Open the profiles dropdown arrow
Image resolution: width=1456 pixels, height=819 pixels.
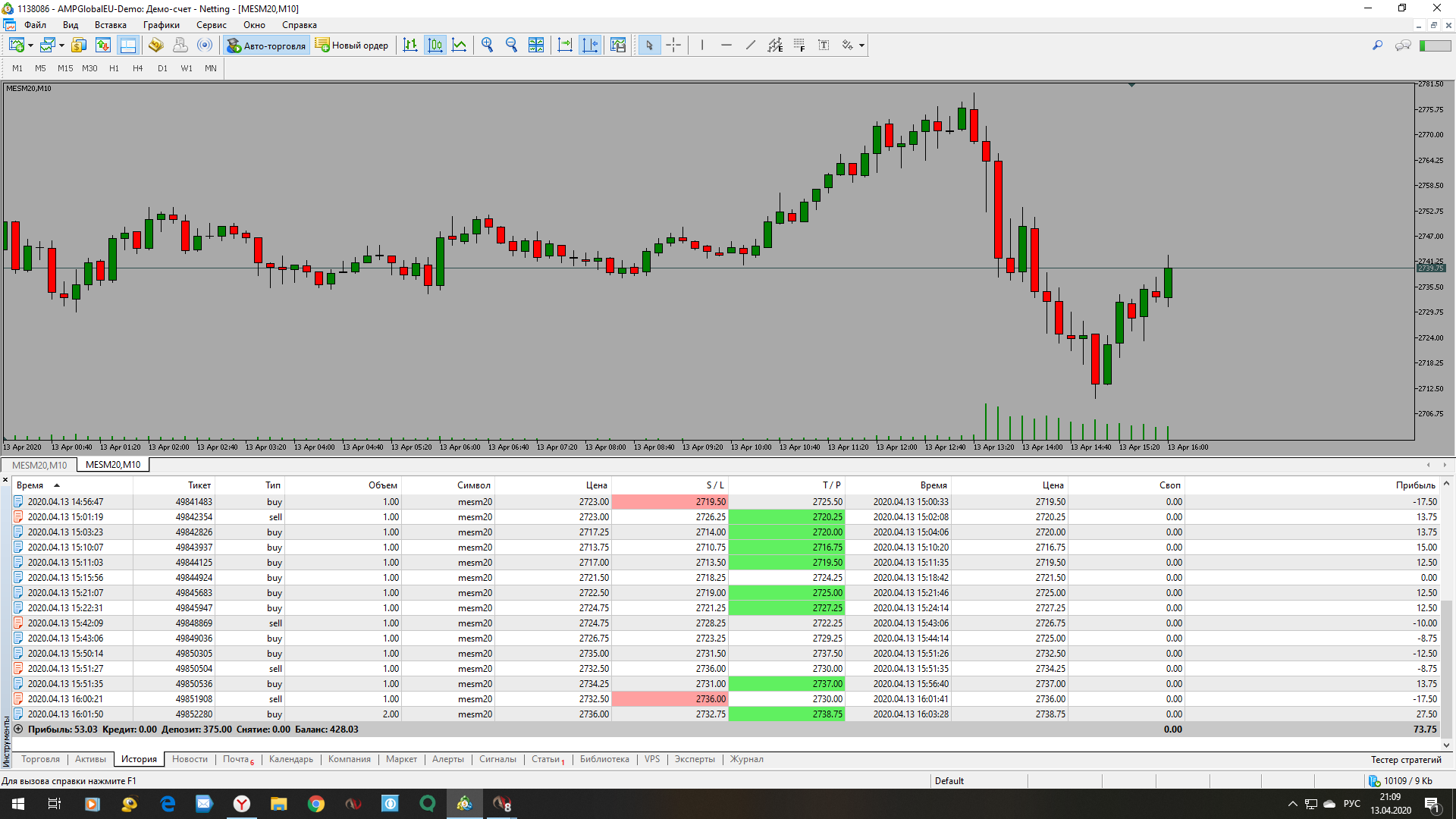(61, 46)
